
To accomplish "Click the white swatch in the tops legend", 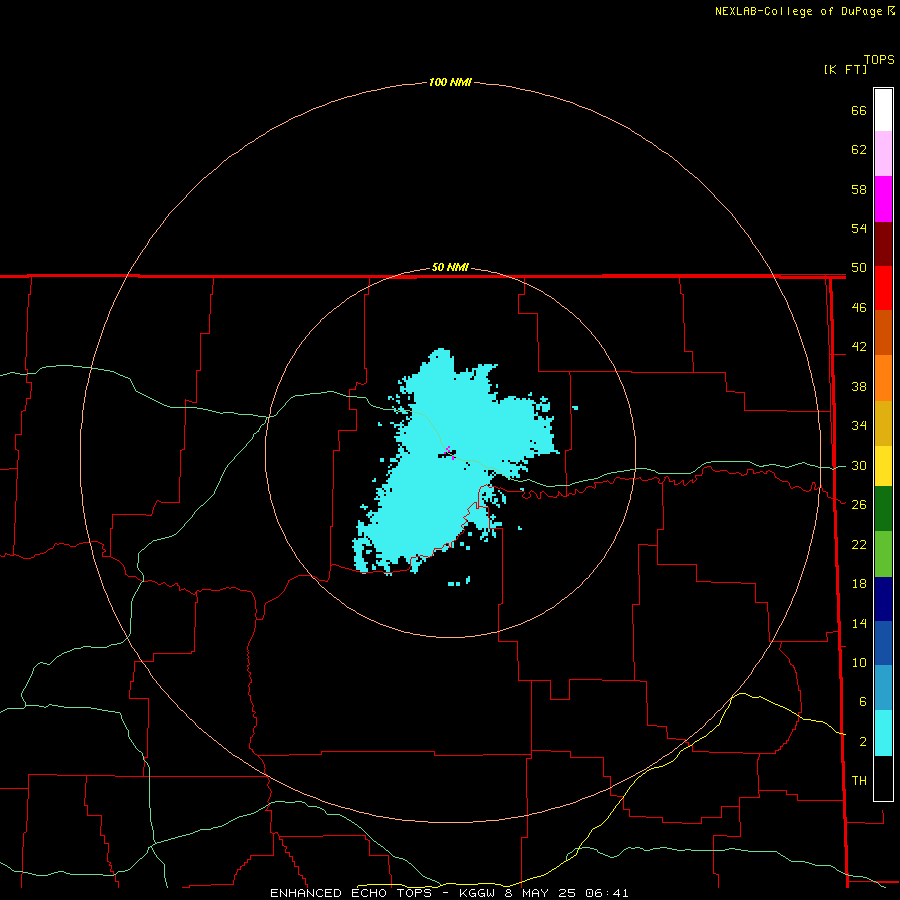I will [x=883, y=110].
